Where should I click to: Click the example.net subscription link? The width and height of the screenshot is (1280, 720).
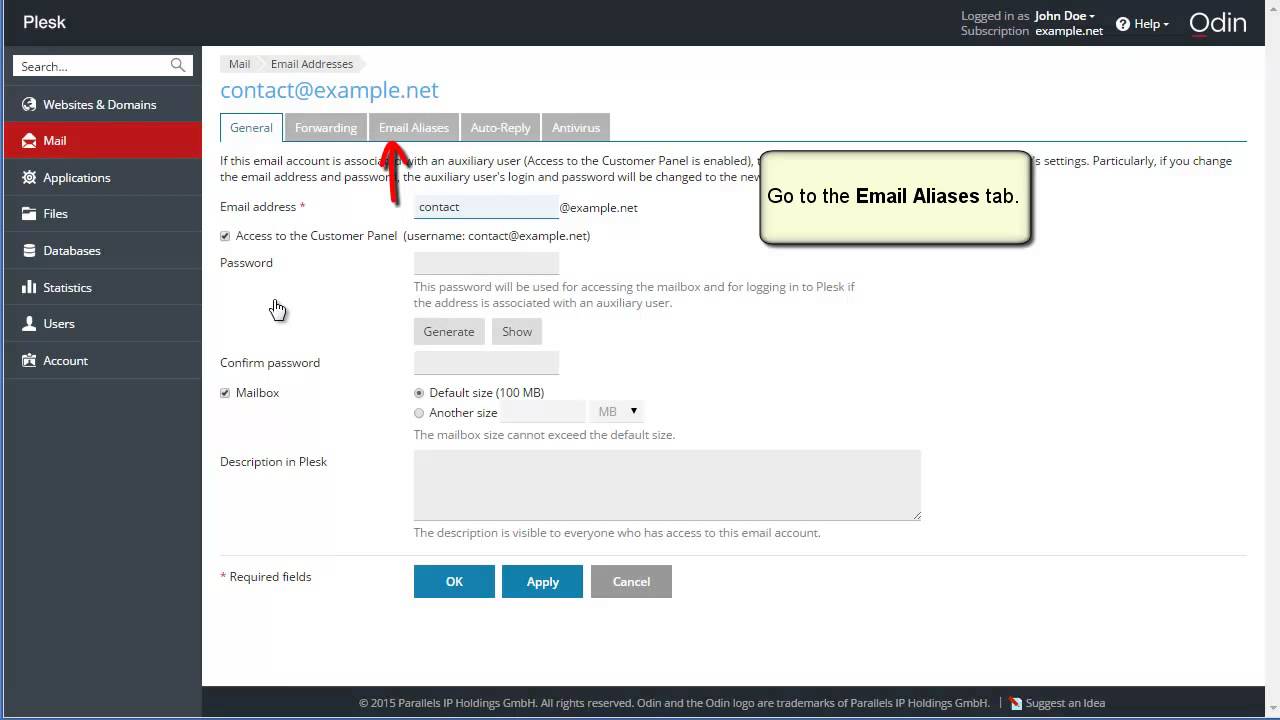[x=1069, y=31]
